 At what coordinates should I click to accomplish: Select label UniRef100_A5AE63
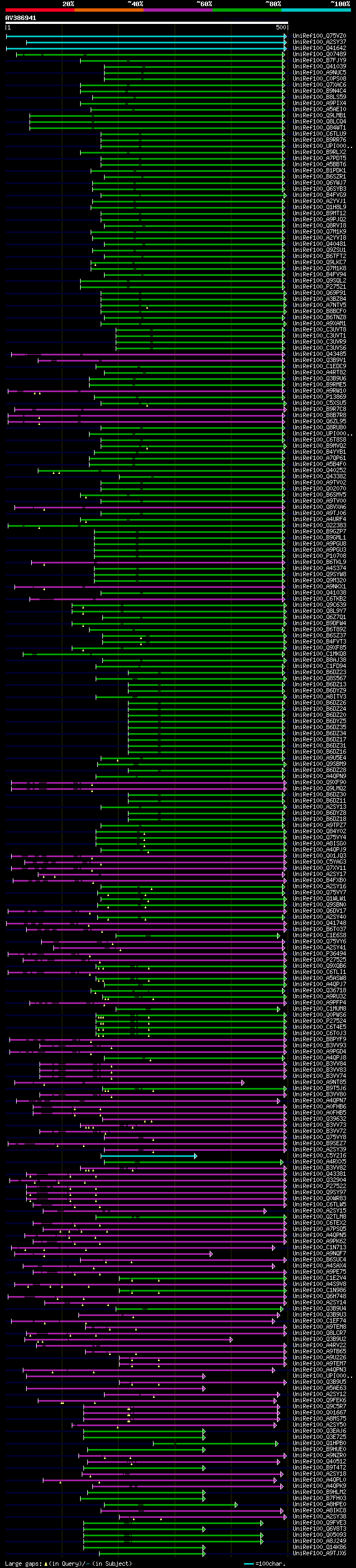(319, 1388)
